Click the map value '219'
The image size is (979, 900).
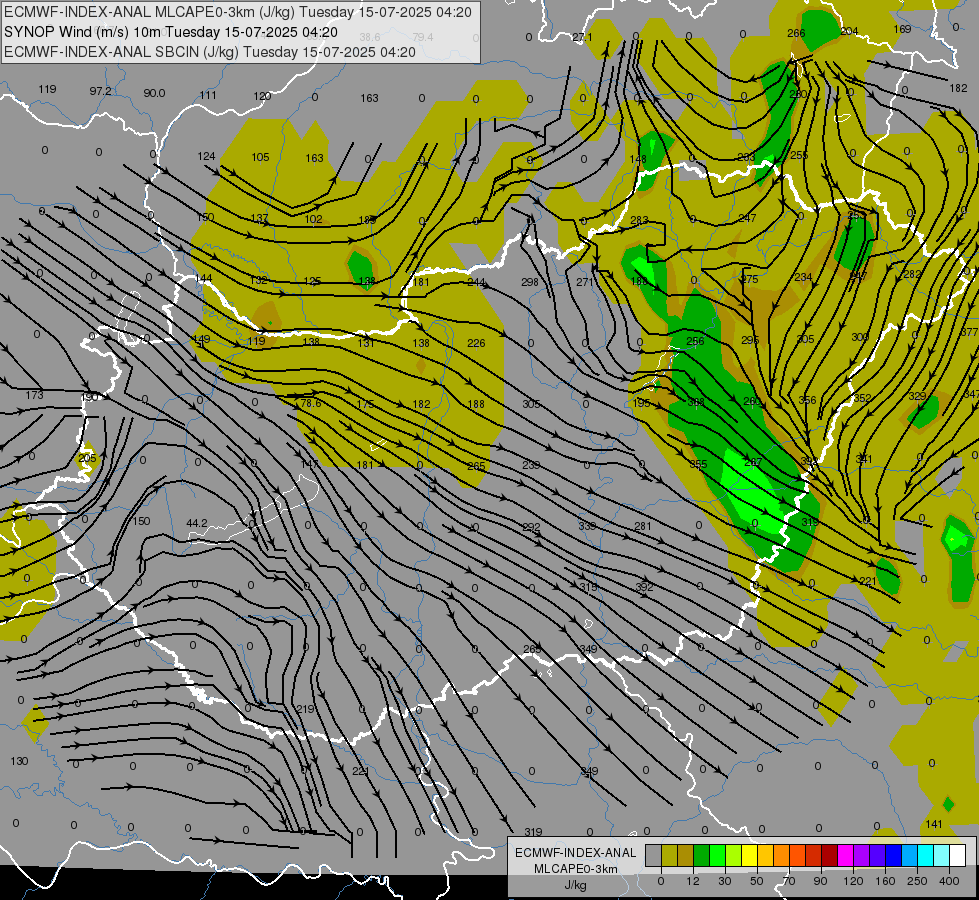coord(305,709)
